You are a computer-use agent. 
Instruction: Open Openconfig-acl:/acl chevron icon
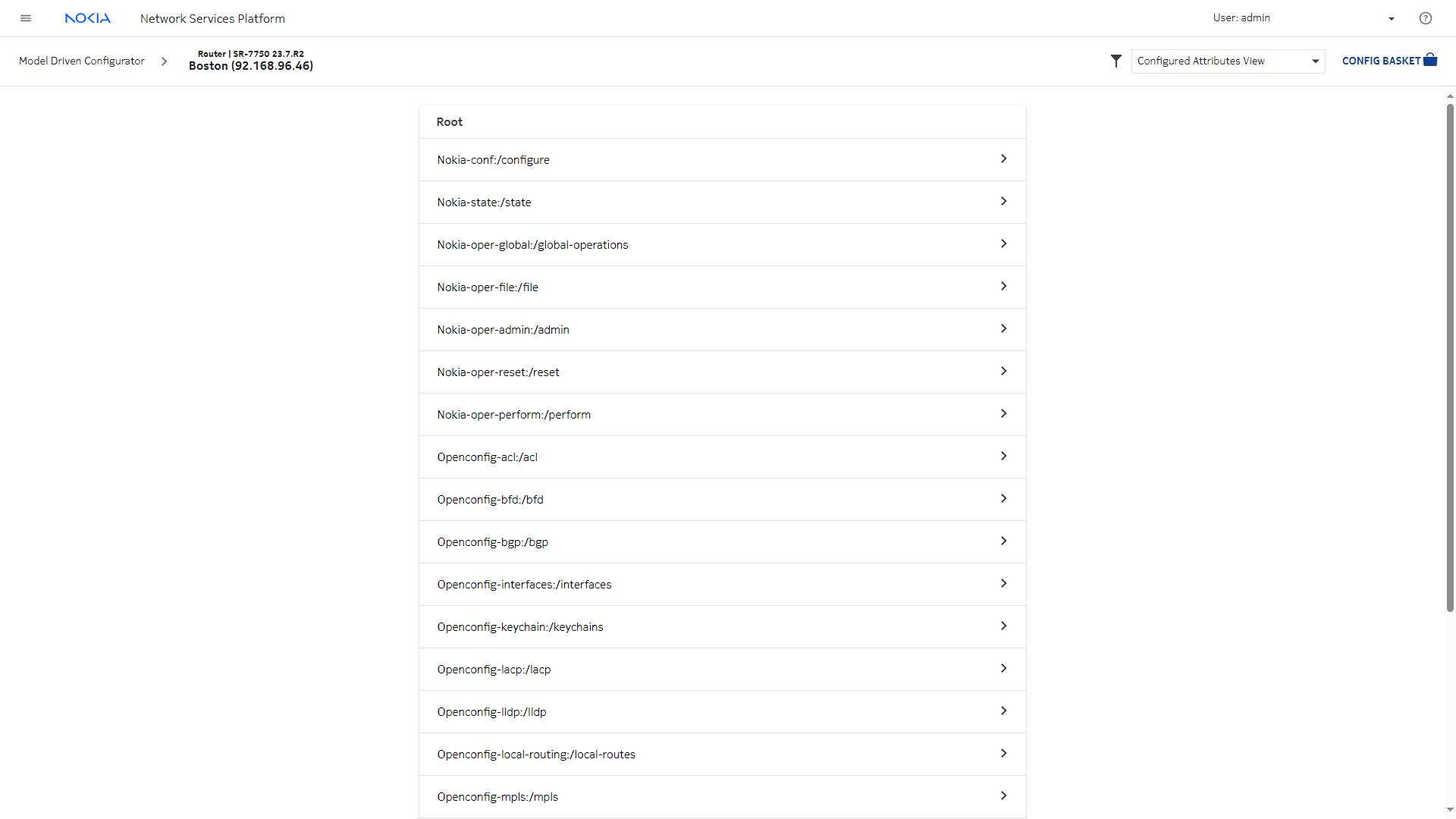click(1003, 457)
